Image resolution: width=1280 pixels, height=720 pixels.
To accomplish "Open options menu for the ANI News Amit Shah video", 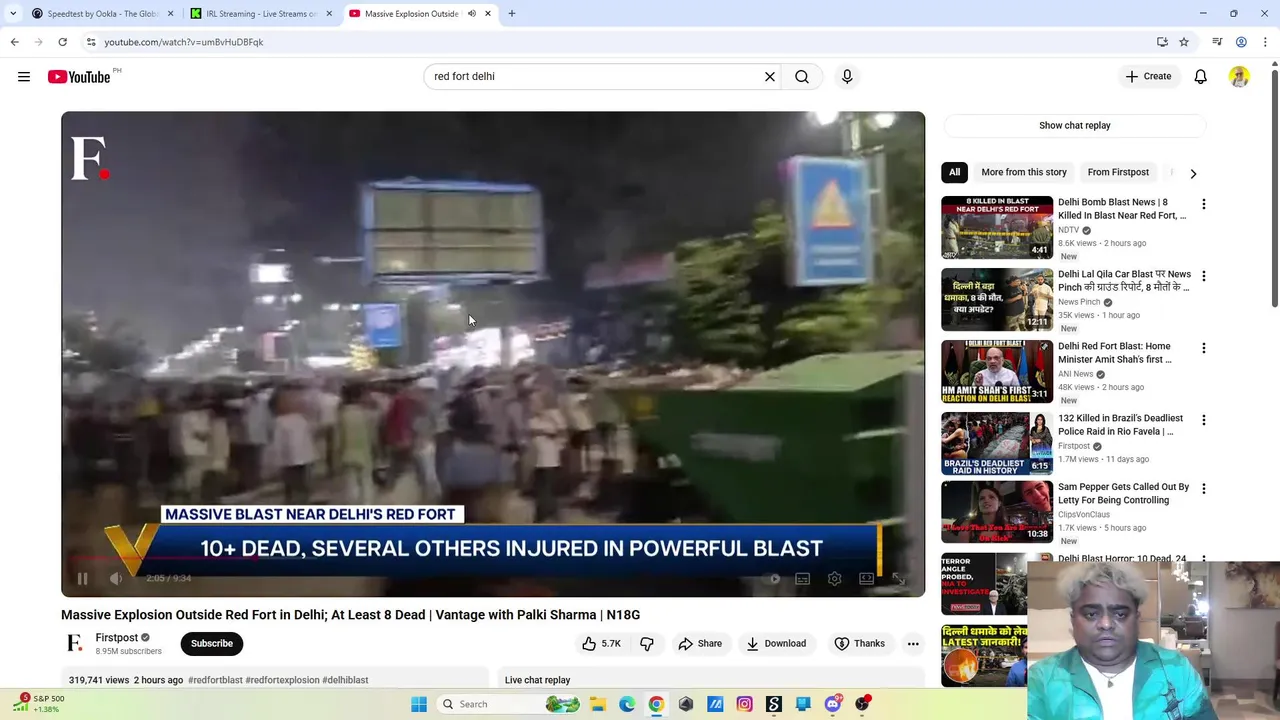I will pyautogui.click(x=1204, y=348).
